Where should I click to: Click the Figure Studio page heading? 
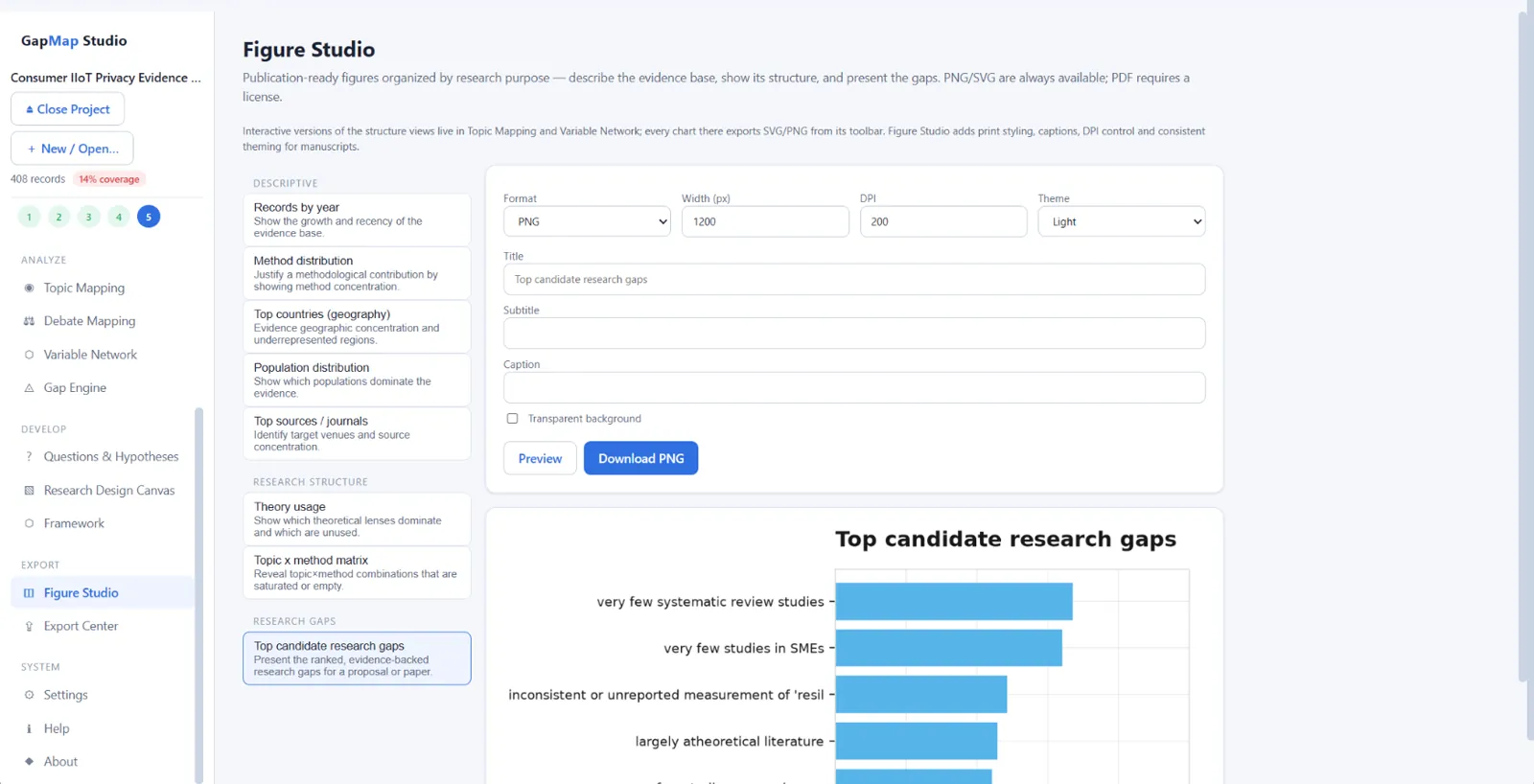point(309,50)
